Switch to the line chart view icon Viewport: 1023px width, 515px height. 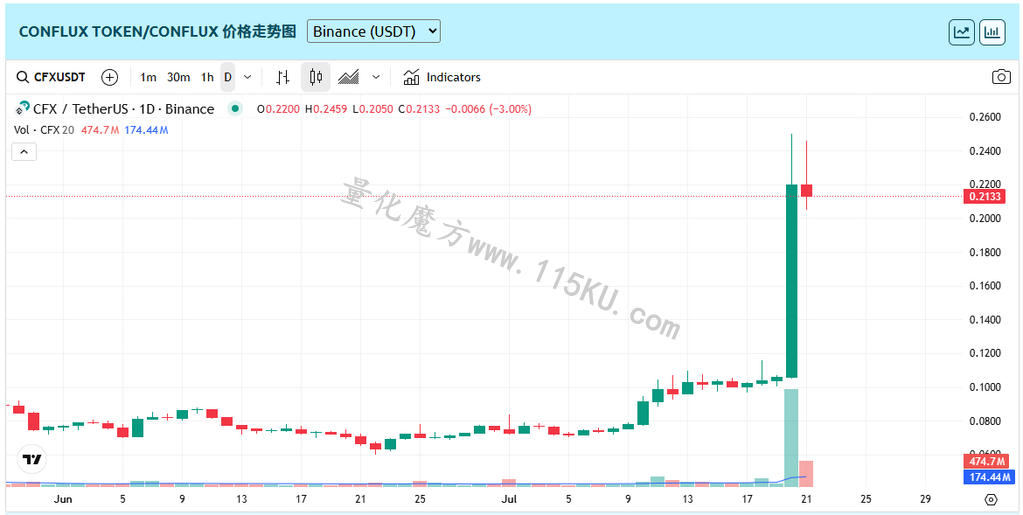coord(962,32)
